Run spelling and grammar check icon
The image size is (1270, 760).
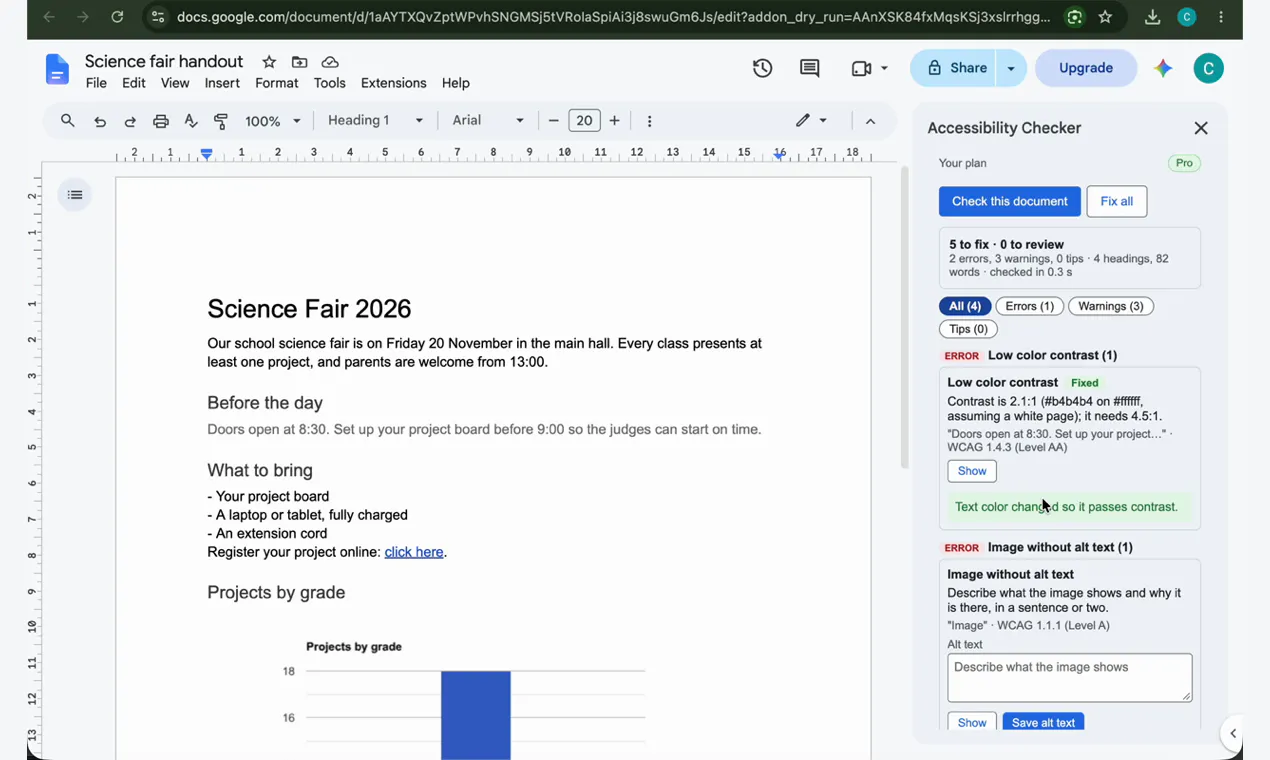191,121
